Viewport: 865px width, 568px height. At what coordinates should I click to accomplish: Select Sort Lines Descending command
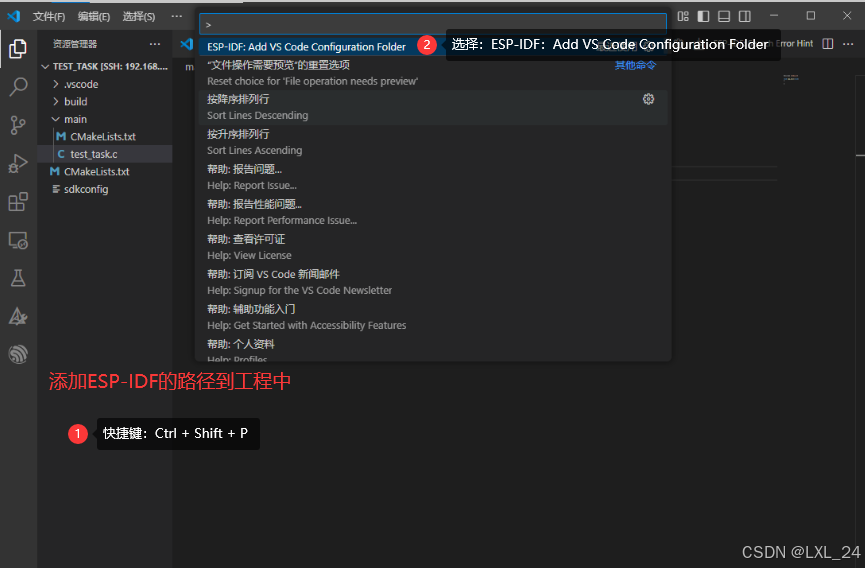pos(433,108)
